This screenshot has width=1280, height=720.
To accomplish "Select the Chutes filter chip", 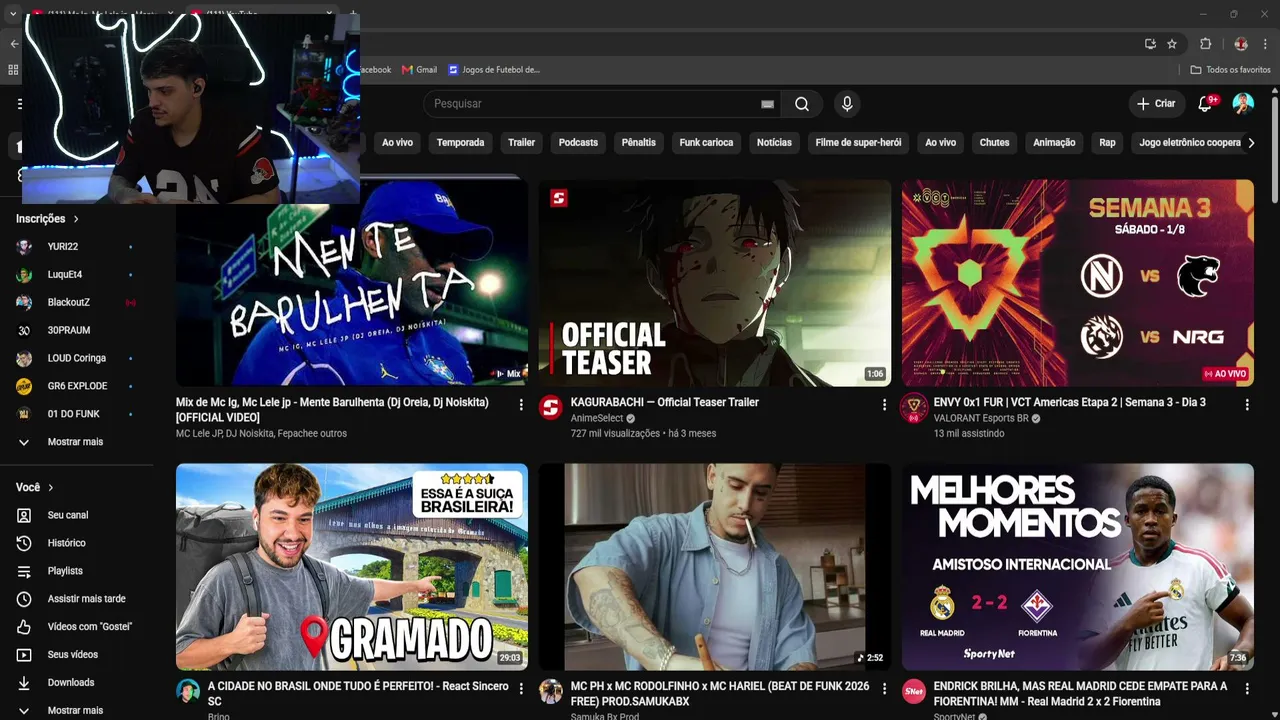I will (x=994, y=143).
